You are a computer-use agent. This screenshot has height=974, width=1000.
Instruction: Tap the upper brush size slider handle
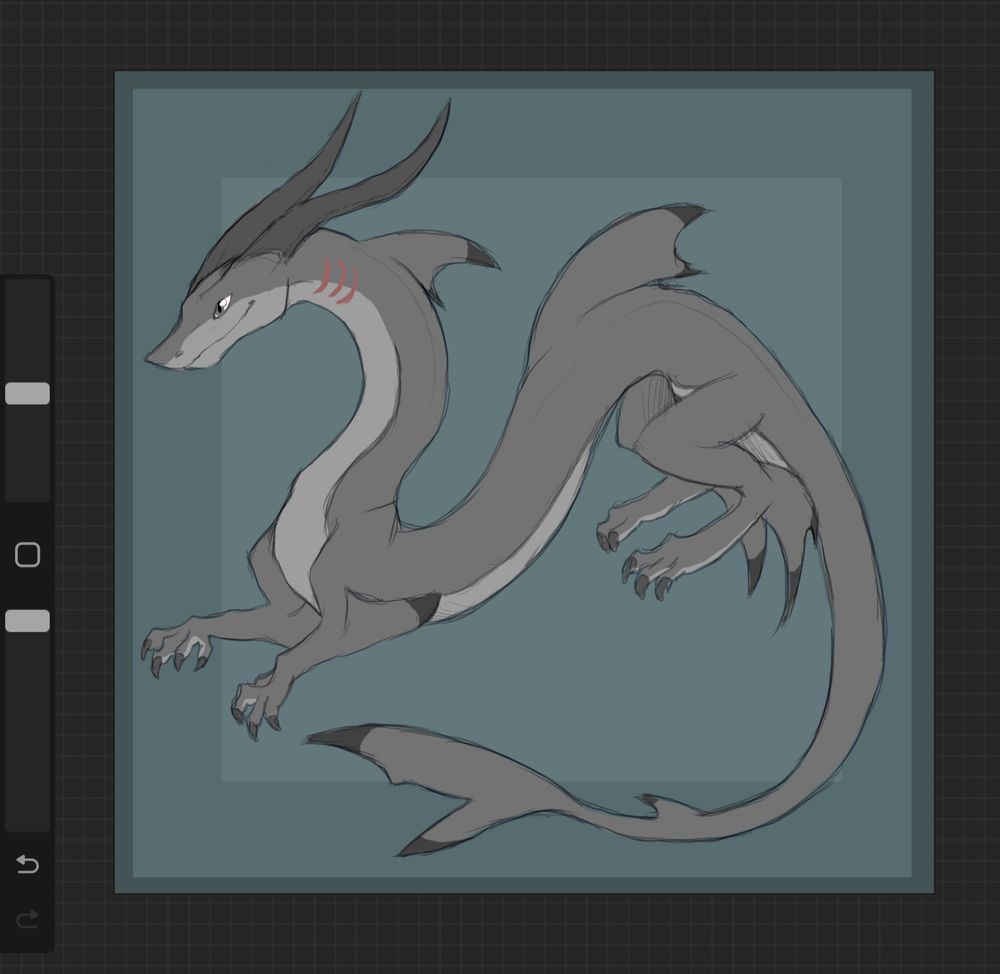tap(27, 394)
